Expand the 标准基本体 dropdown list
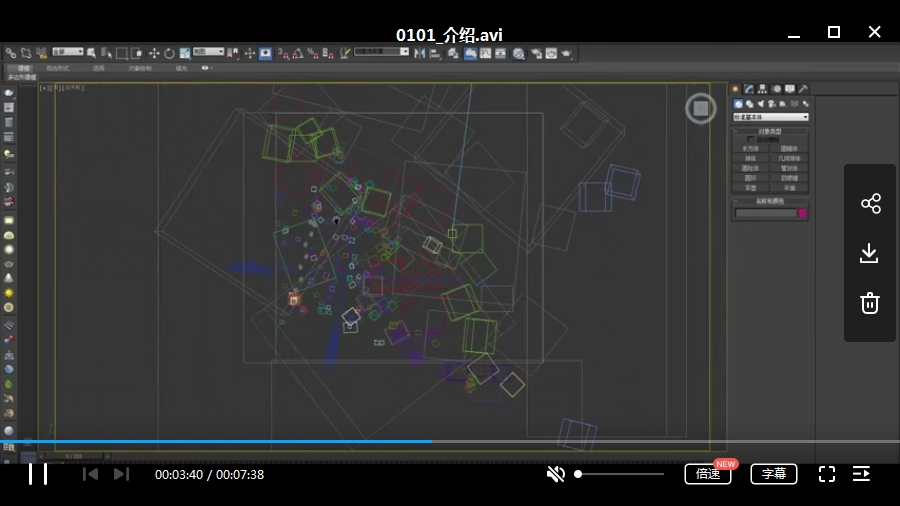The height and width of the screenshot is (506, 900). (770, 117)
